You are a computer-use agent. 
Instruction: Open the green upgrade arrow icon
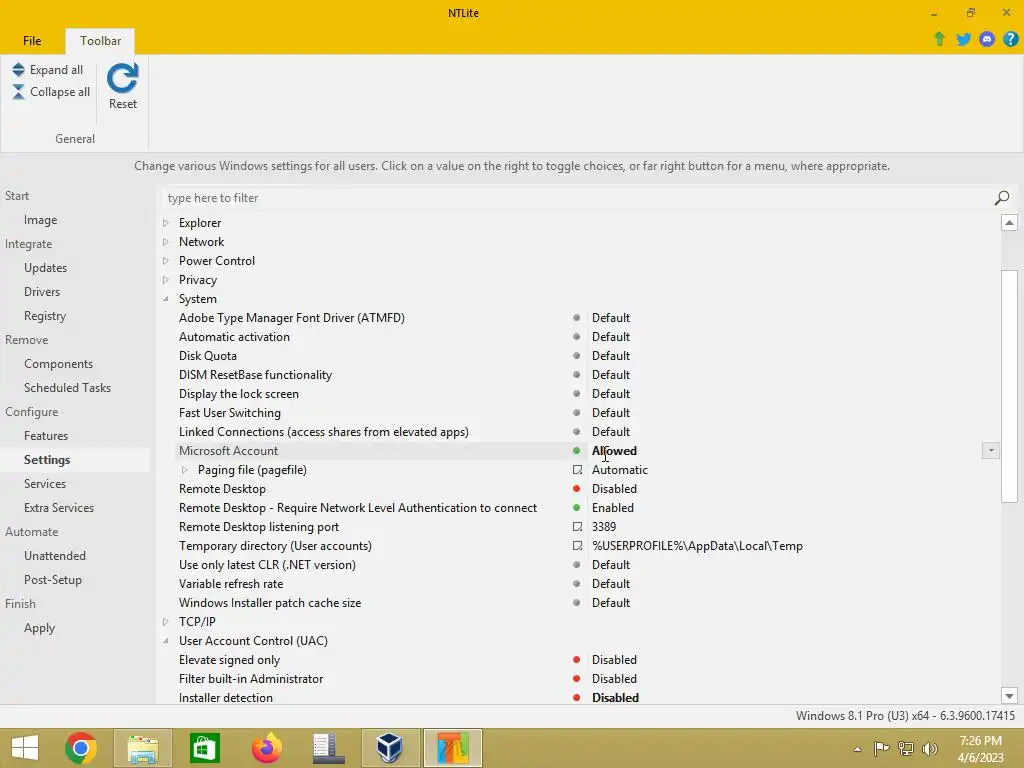point(939,39)
